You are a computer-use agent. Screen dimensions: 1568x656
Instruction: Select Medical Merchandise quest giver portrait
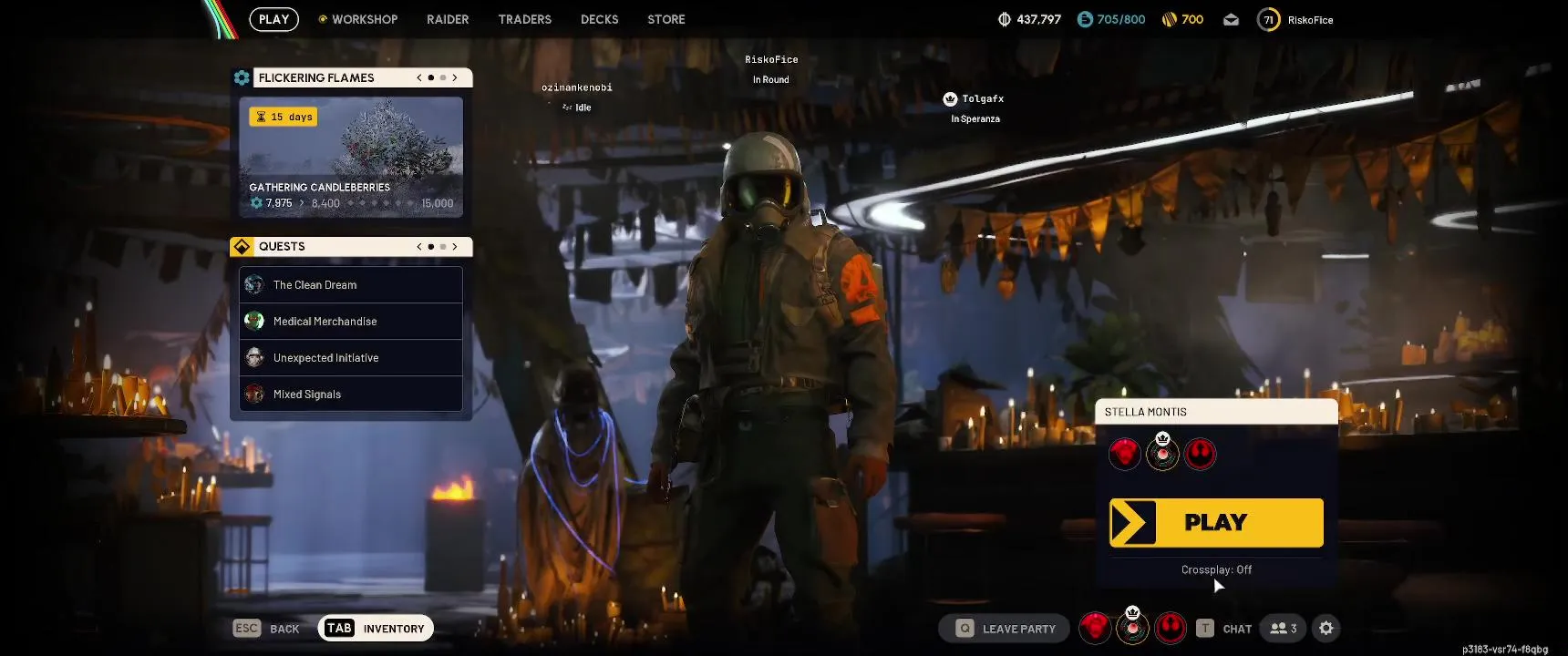(x=254, y=321)
